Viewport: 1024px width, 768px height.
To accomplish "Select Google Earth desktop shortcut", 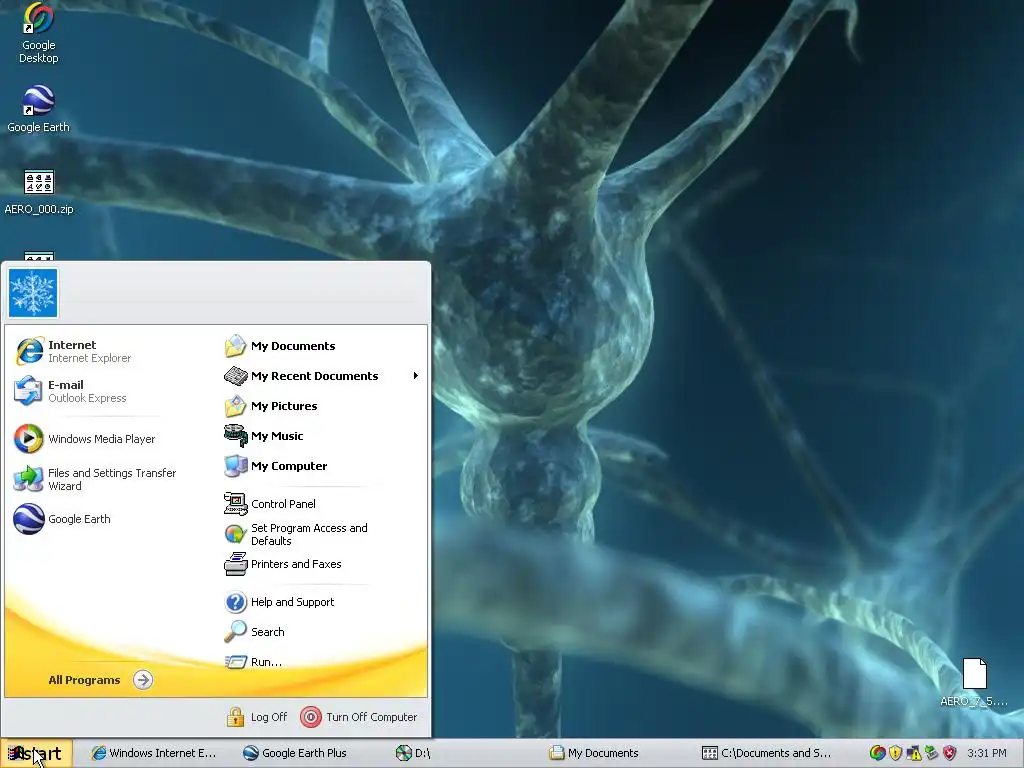I will 39,109.
